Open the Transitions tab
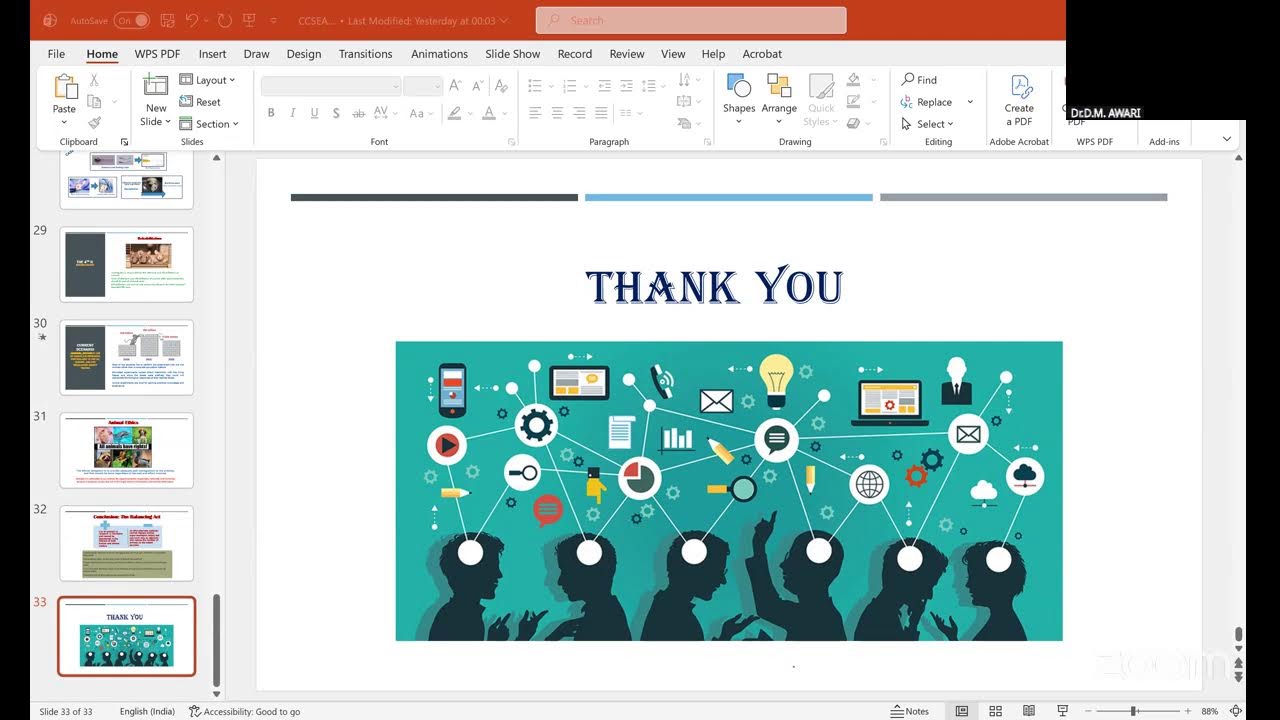The height and width of the screenshot is (720, 1280). click(365, 54)
